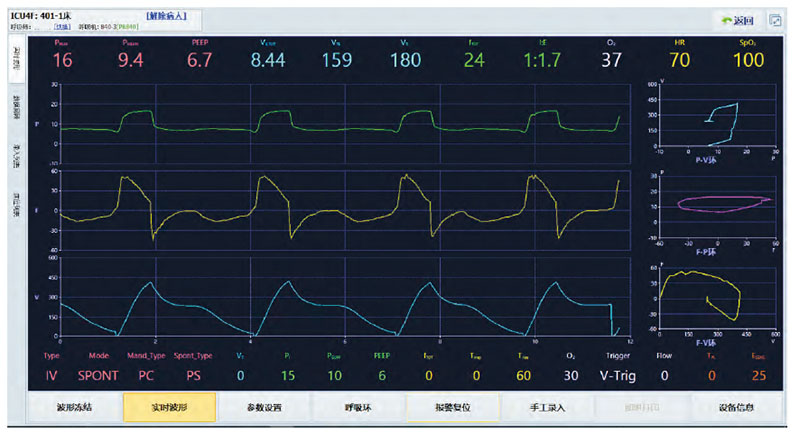Click the last setting value 25
This screenshot has width=800, height=434.
point(759,376)
